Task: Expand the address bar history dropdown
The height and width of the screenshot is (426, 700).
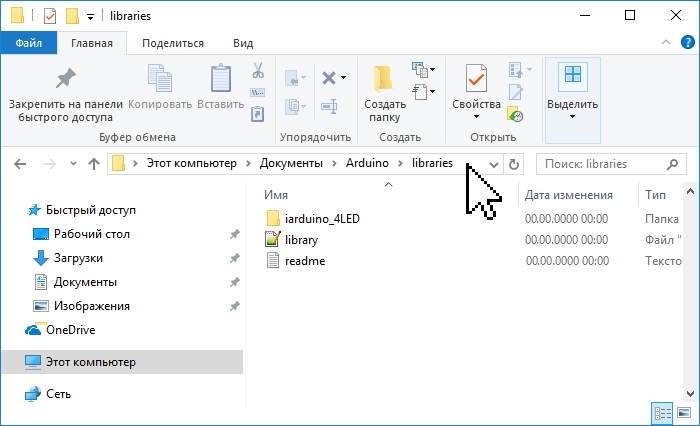Action: coord(493,164)
